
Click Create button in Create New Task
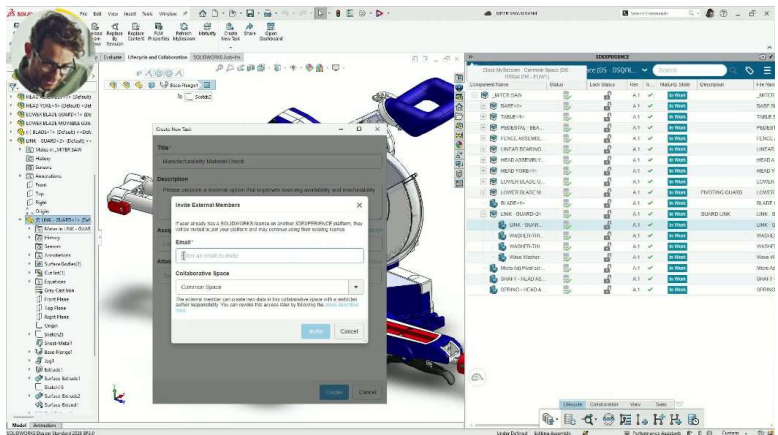pyautogui.click(x=334, y=392)
